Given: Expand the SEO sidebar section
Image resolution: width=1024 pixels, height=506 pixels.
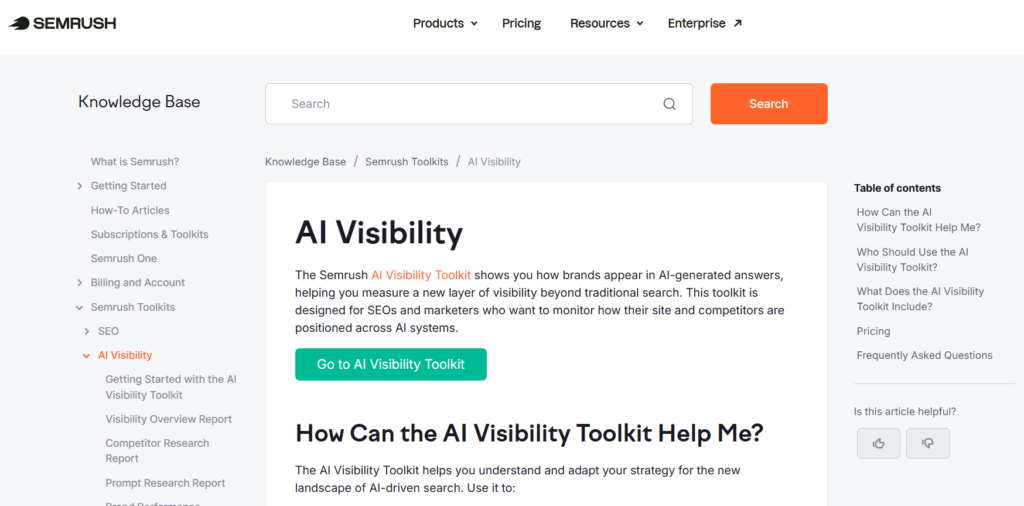Looking at the screenshot, I should [87, 331].
